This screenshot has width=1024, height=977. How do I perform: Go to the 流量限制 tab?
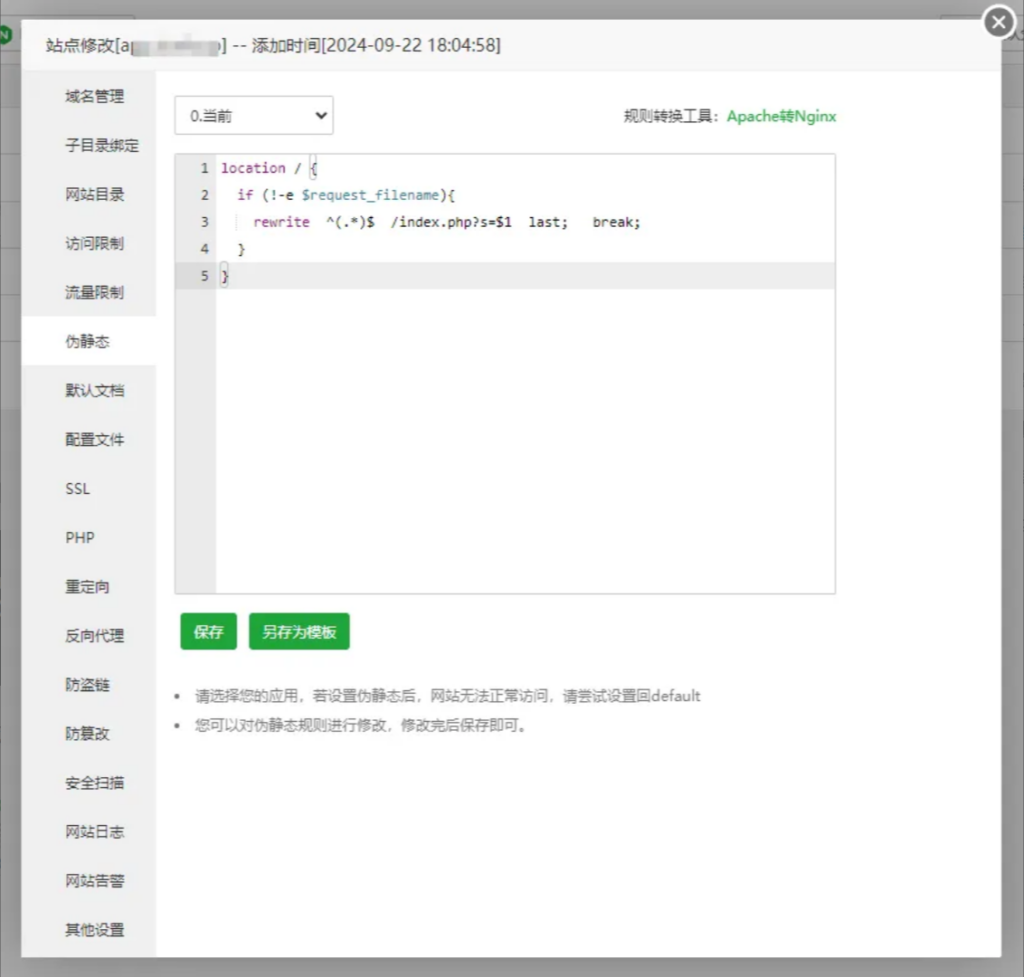89,292
